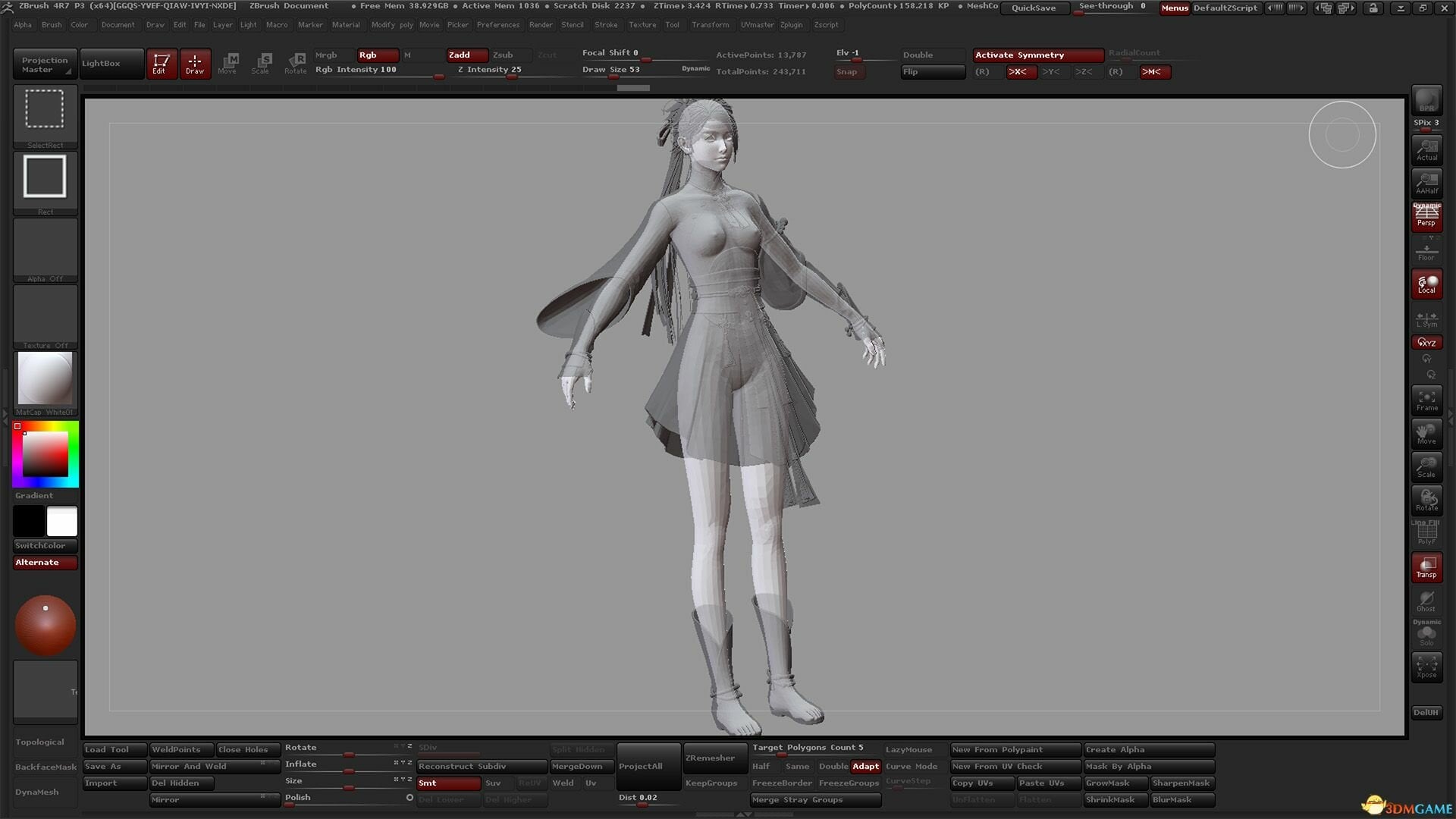Image resolution: width=1456 pixels, height=819 pixels.
Task: Click the ProjectAll button
Action: (x=648, y=766)
